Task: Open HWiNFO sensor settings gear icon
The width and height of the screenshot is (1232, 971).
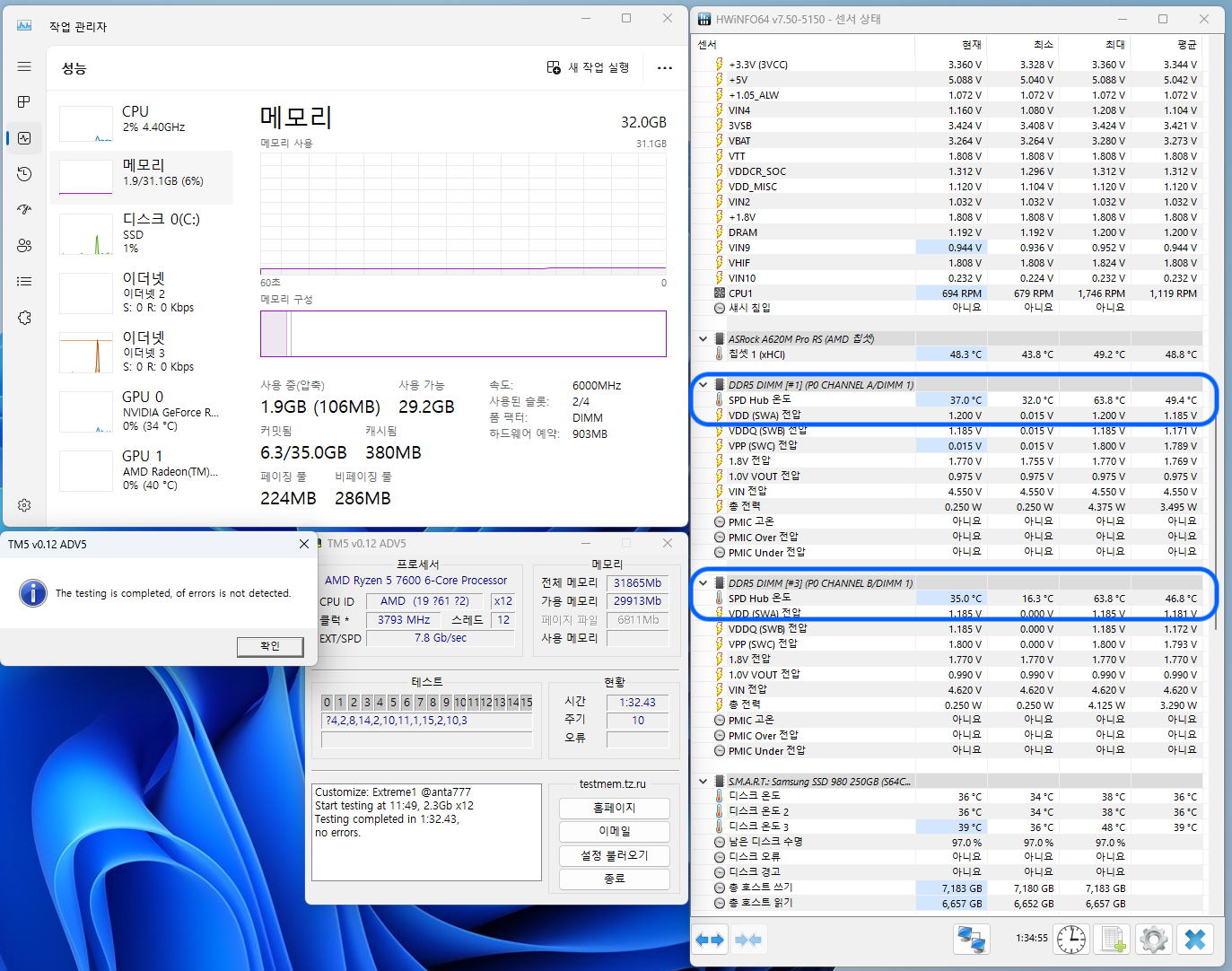Action: [x=1154, y=940]
